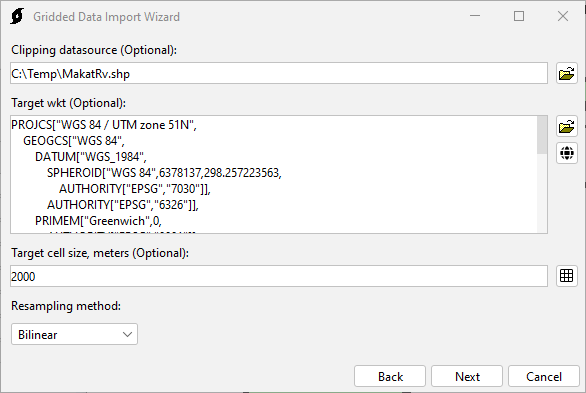
Task: Cancel the import wizard
Action: point(544,376)
